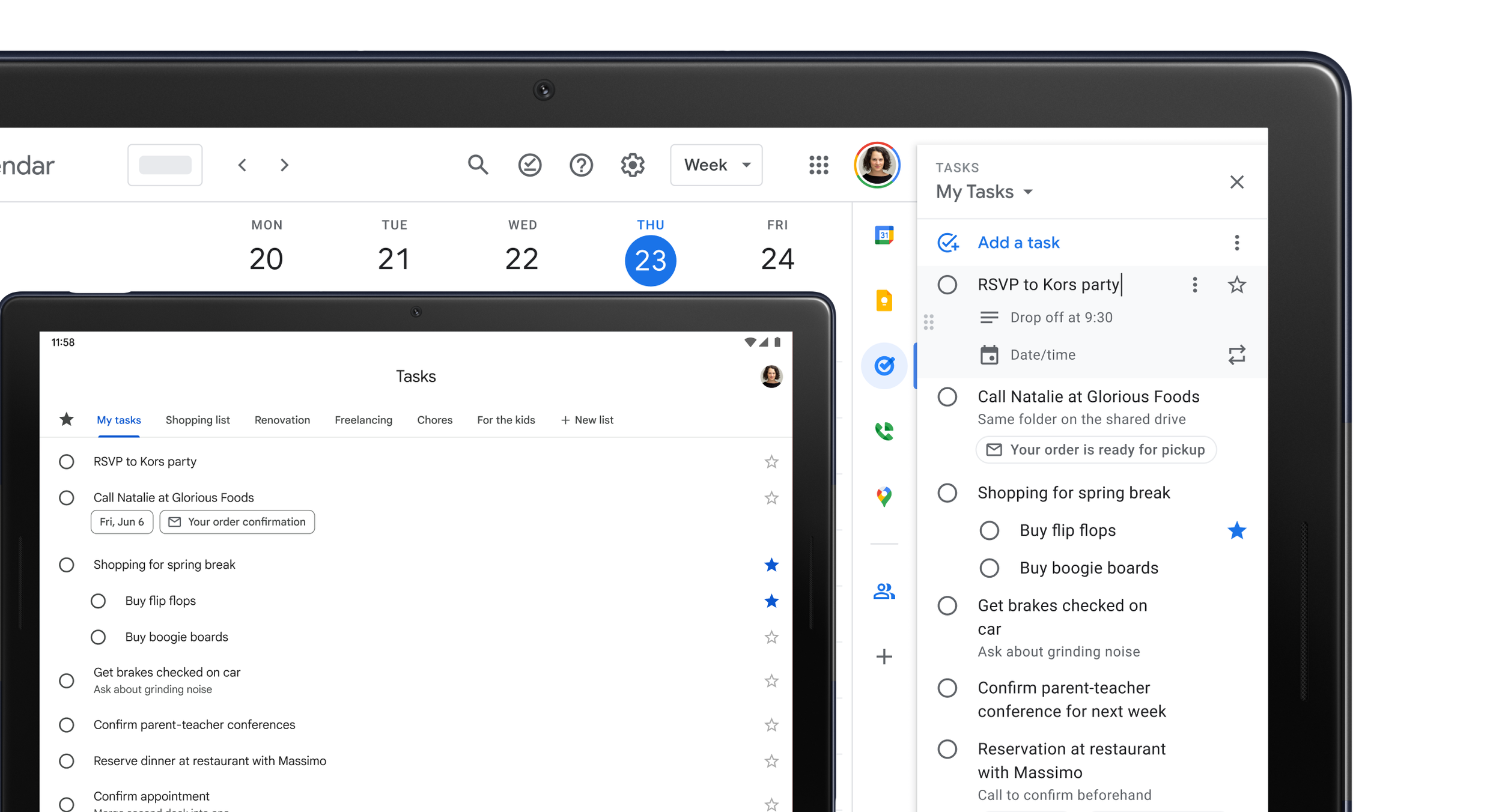Unstar Buy flip flops in side panel

pos(1236,531)
